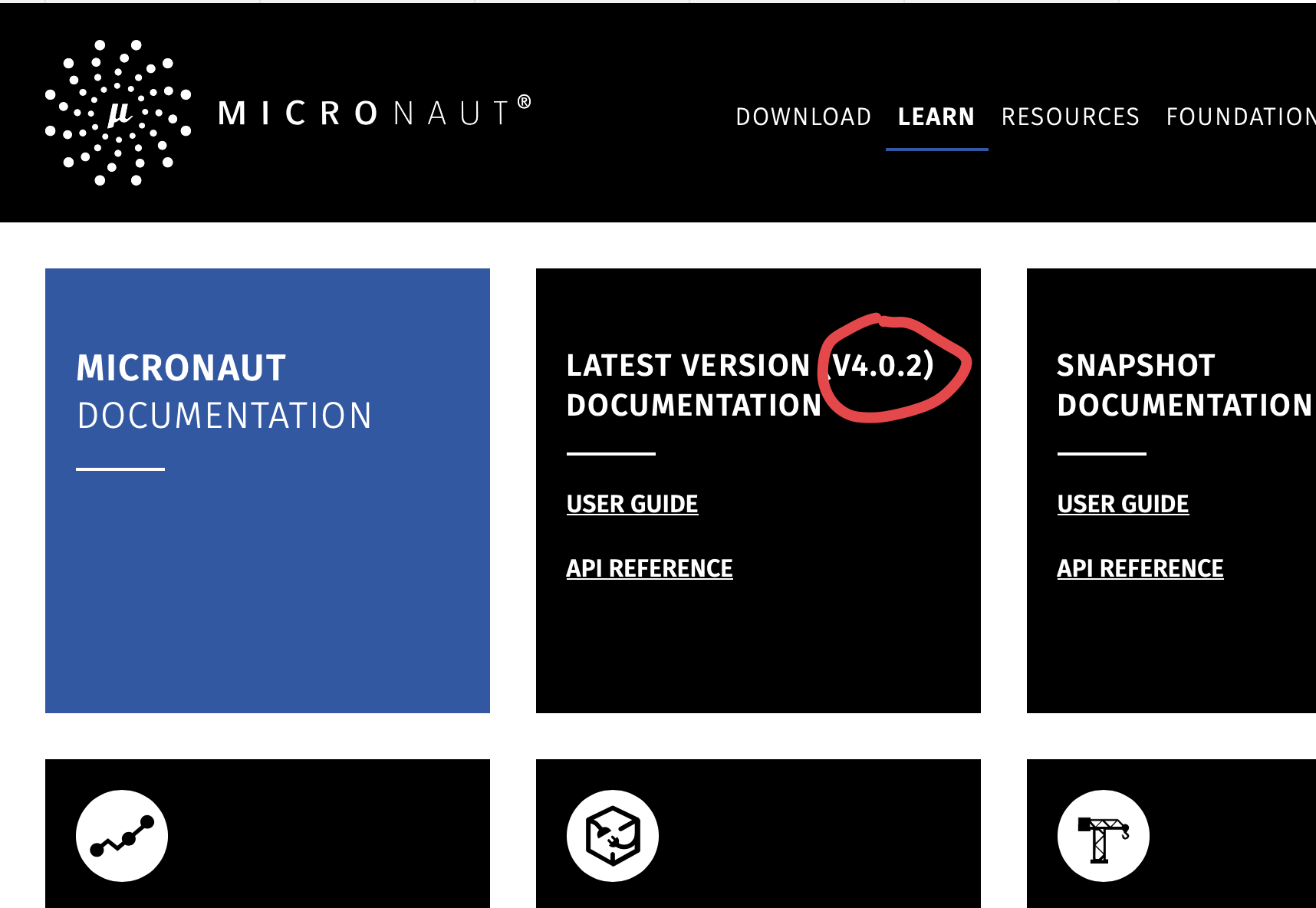Viewport: 1316px width, 908px height.
Task: Open the FOUNDATION navigation item
Action: tap(1239, 117)
